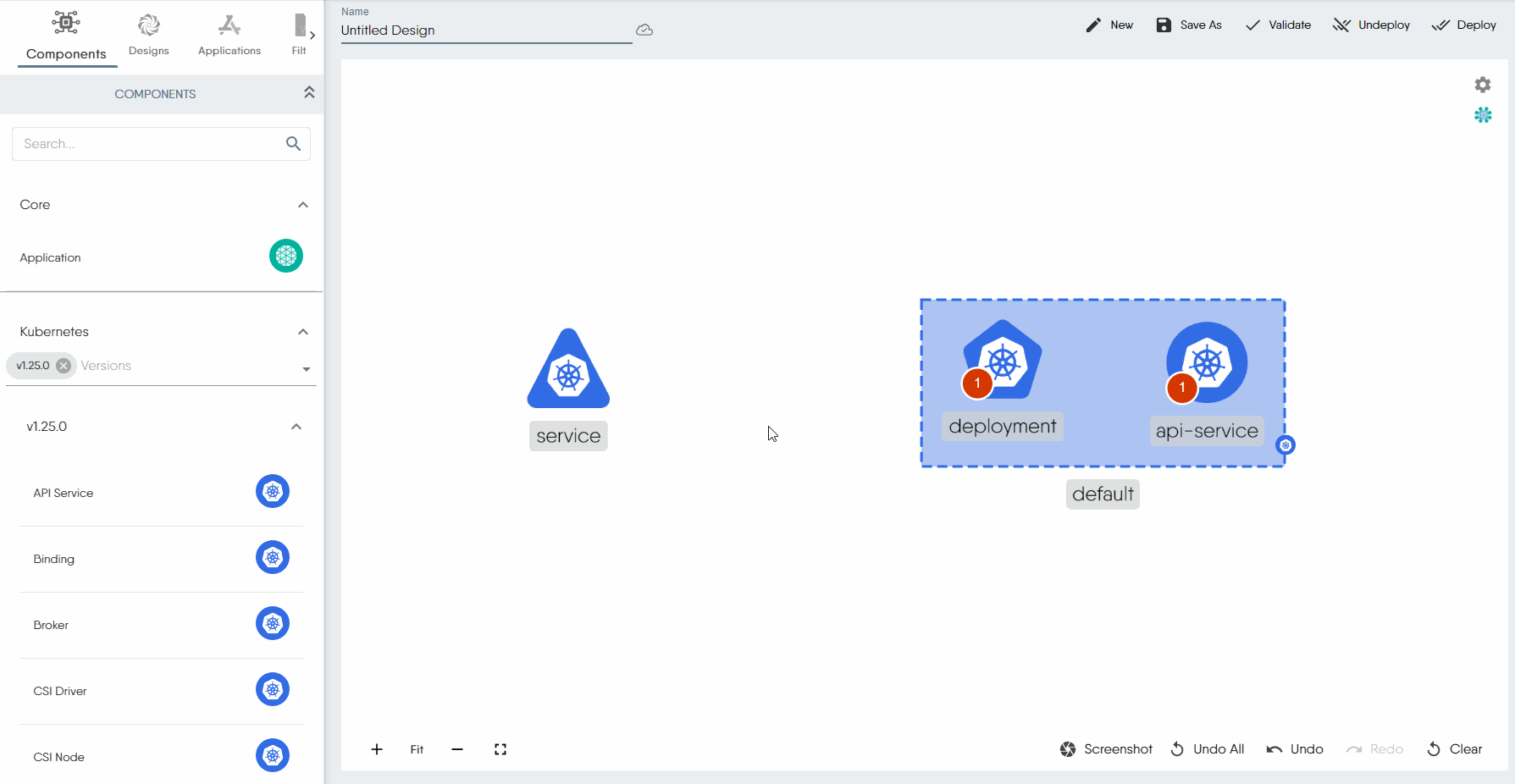Click the Deploy button
Image resolution: width=1515 pixels, height=784 pixels.
1464,25
